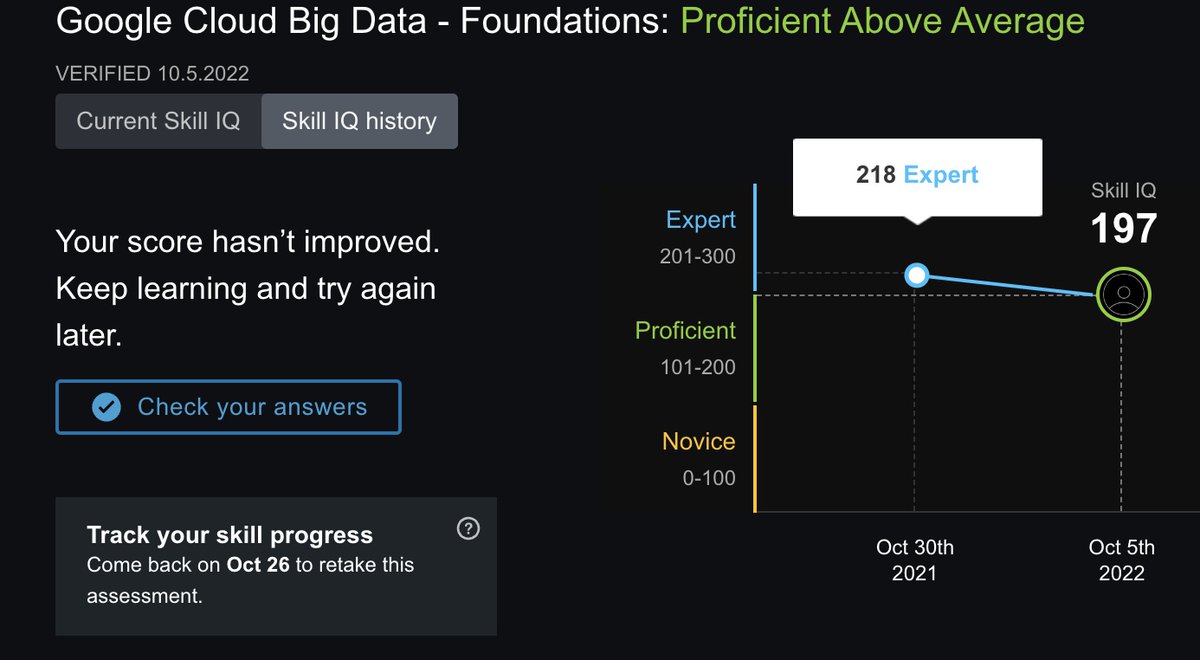Click the Proficient Above Average heading

click(x=882, y=21)
